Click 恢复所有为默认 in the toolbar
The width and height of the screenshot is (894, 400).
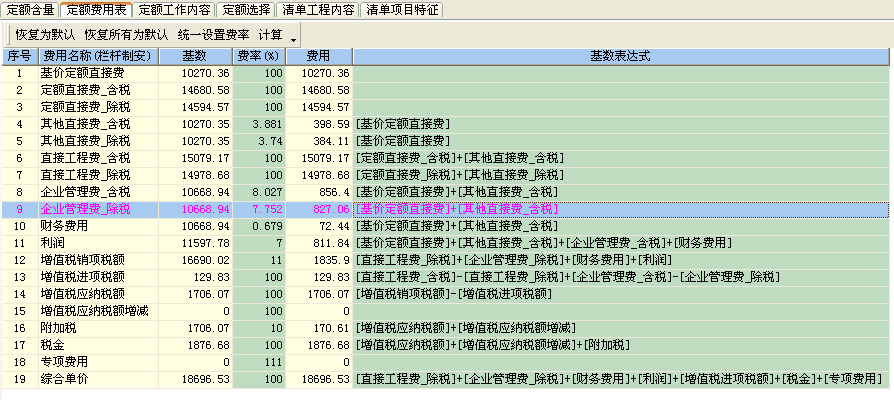[x=126, y=34]
